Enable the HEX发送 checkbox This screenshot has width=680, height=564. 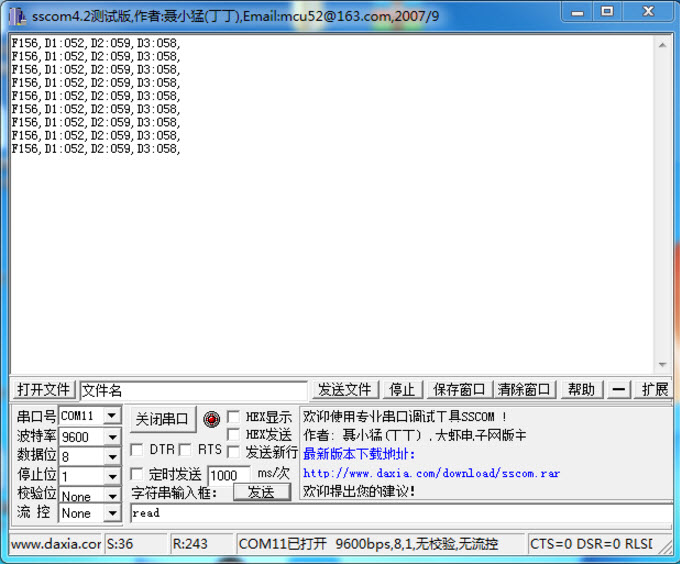click(x=233, y=434)
